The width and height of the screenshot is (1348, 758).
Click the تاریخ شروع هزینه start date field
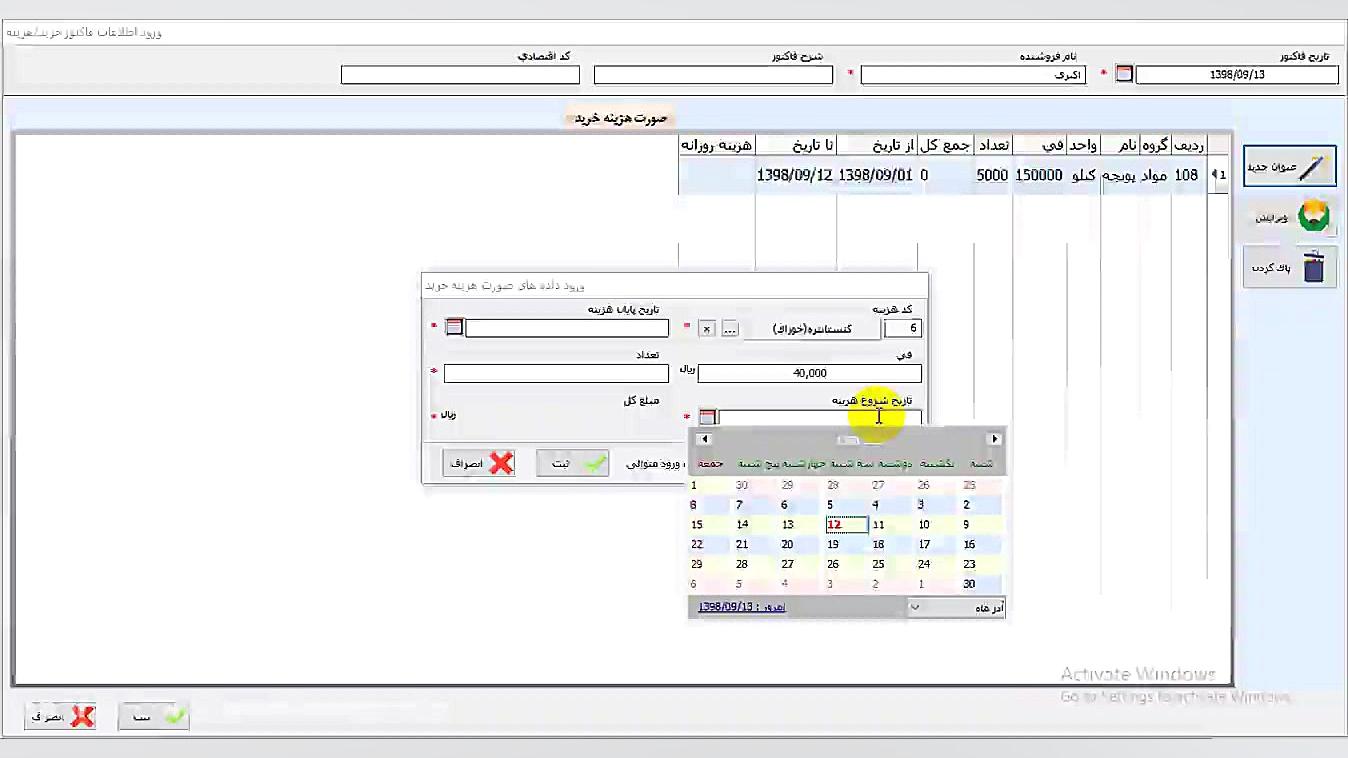(820, 417)
